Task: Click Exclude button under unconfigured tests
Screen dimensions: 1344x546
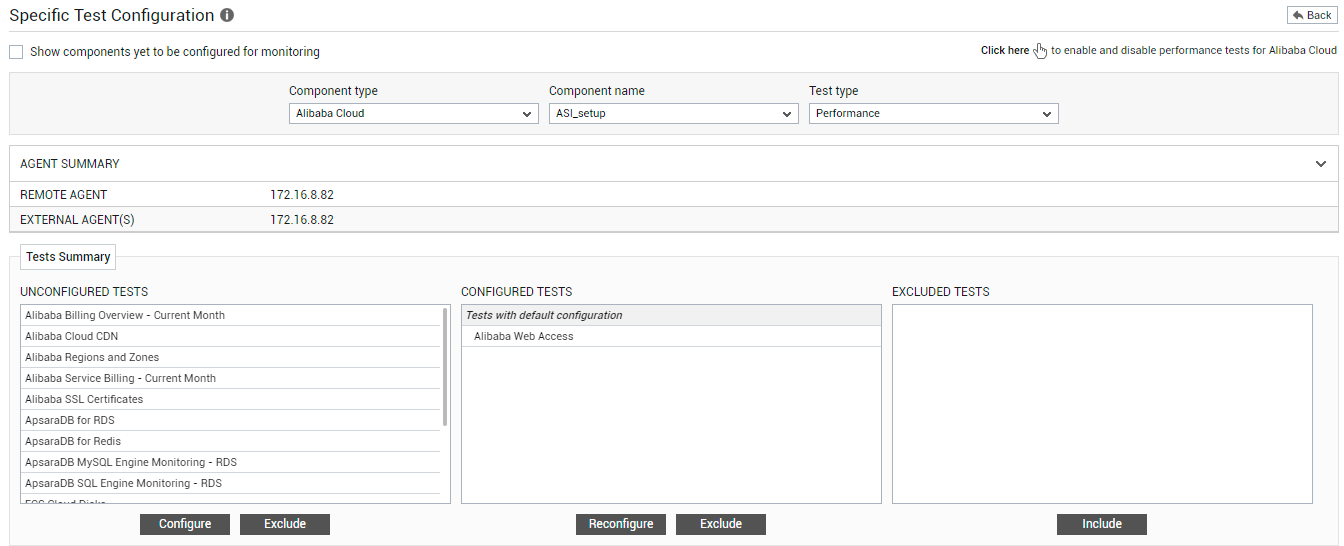Action: pyautogui.click(x=285, y=524)
